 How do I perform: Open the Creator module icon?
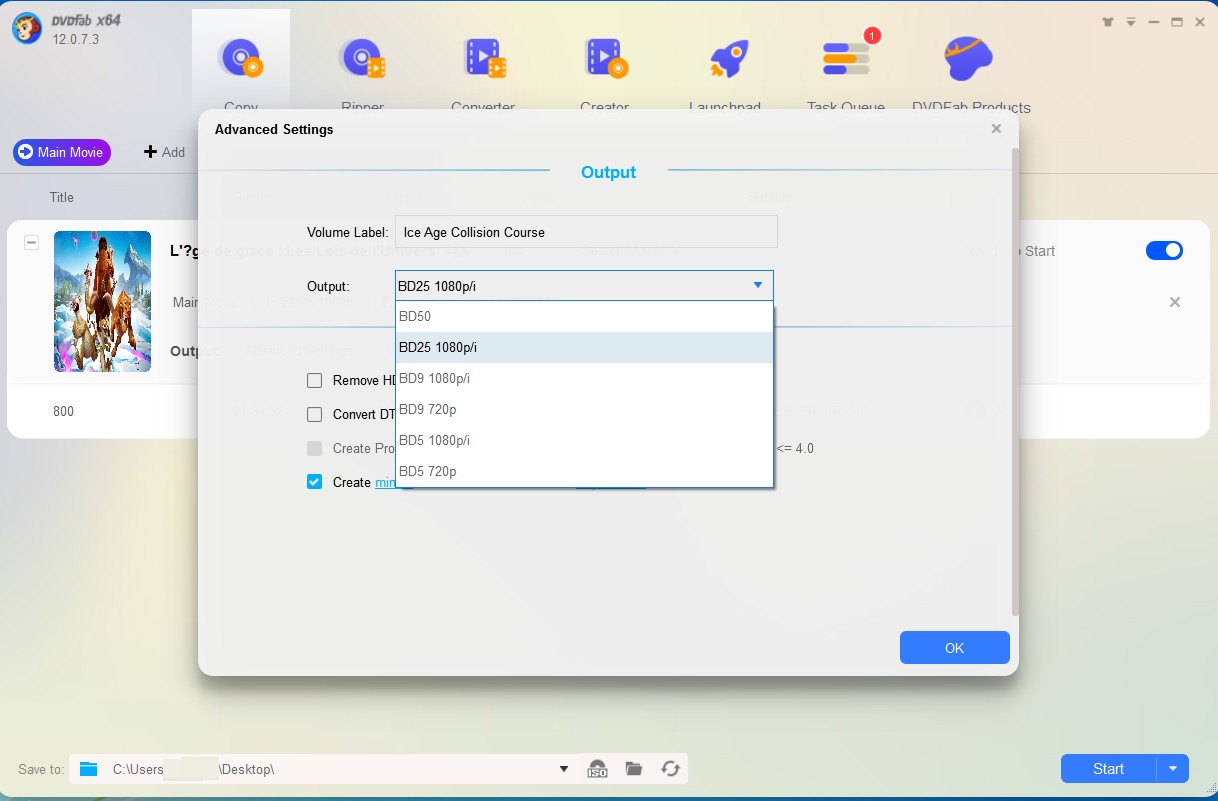pos(605,57)
